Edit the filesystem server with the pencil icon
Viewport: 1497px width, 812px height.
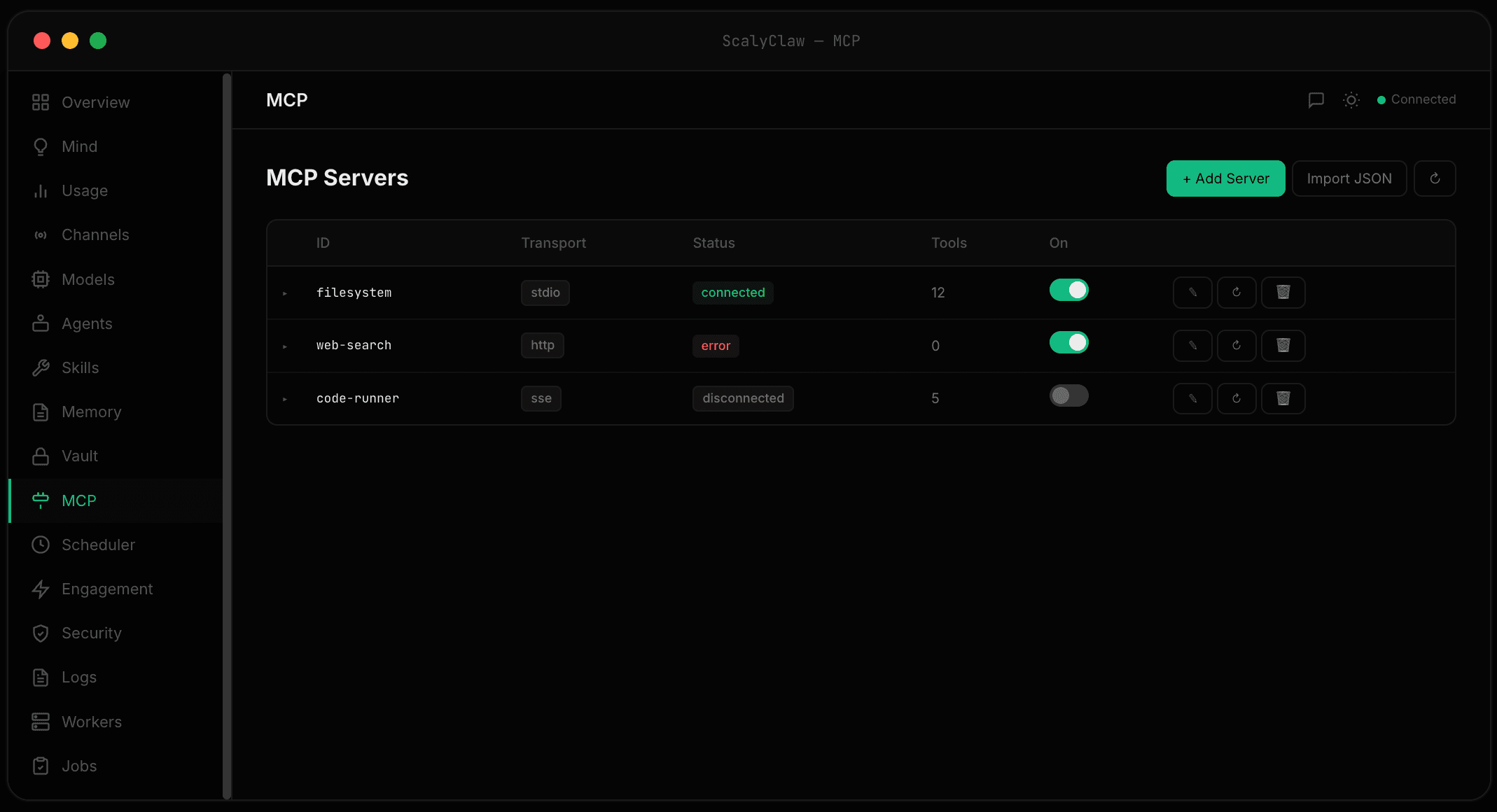click(1192, 293)
